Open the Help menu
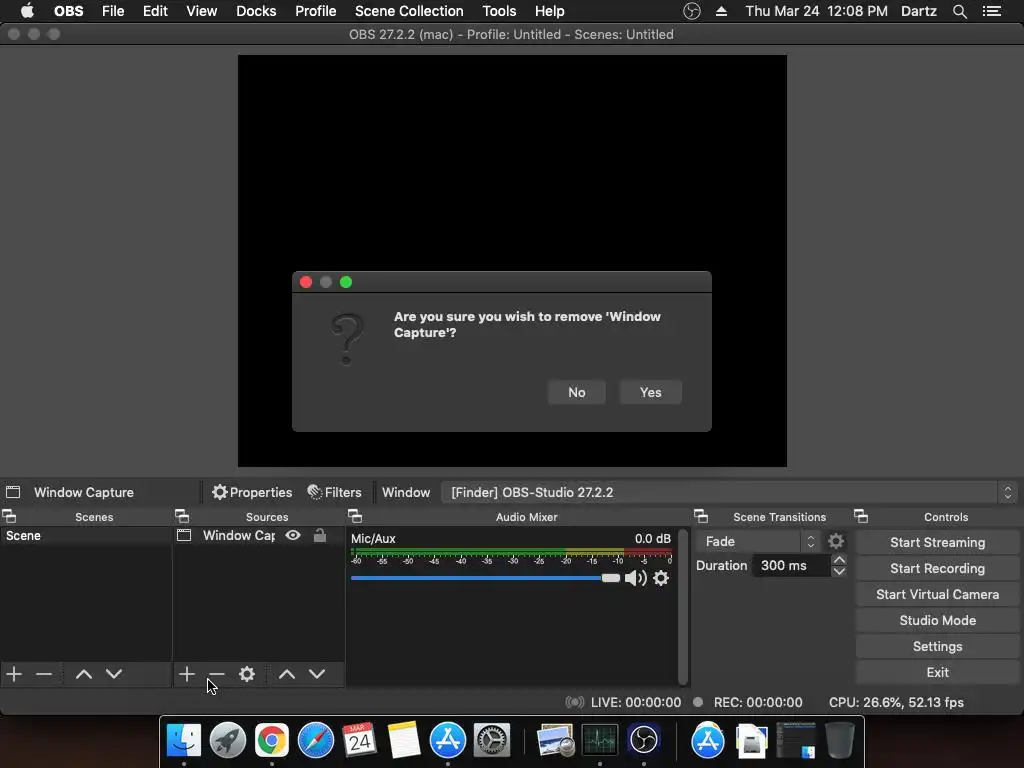This screenshot has height=768, width=1024. [549, 11]
